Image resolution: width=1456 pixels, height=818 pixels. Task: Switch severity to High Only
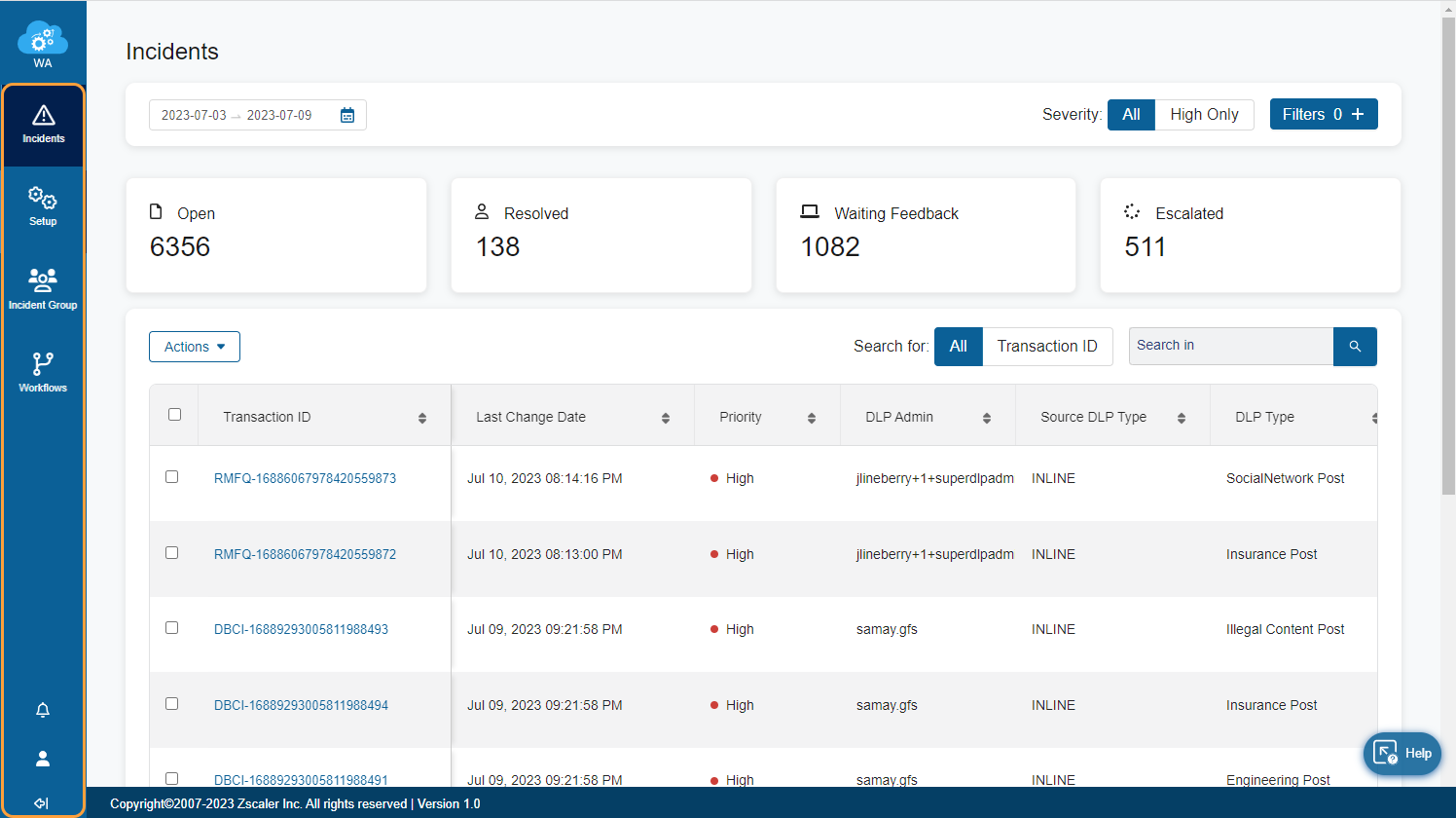[x=1204, y=115]
